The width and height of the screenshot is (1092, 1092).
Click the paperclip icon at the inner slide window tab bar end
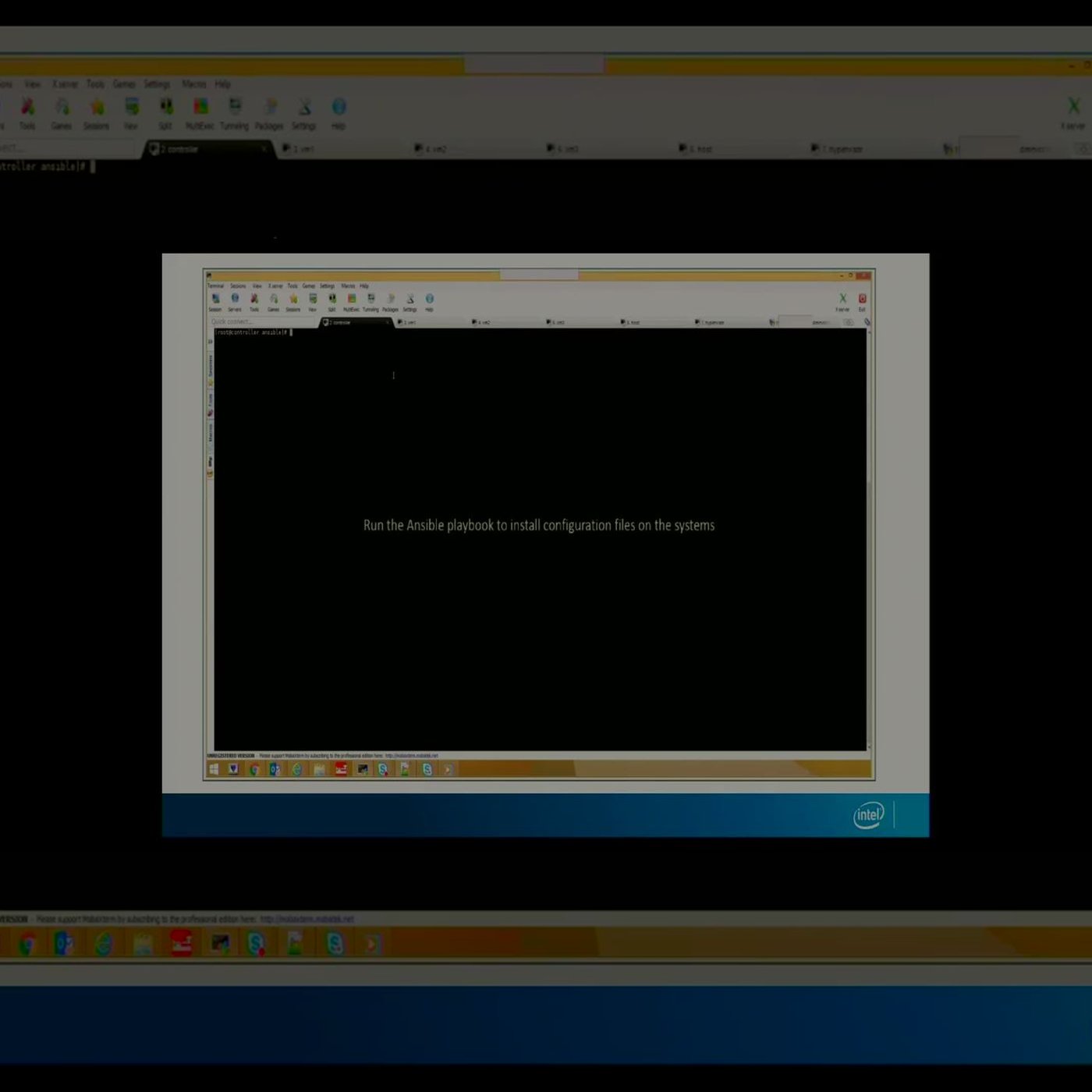pyautogui.click(x=867, y=322)
